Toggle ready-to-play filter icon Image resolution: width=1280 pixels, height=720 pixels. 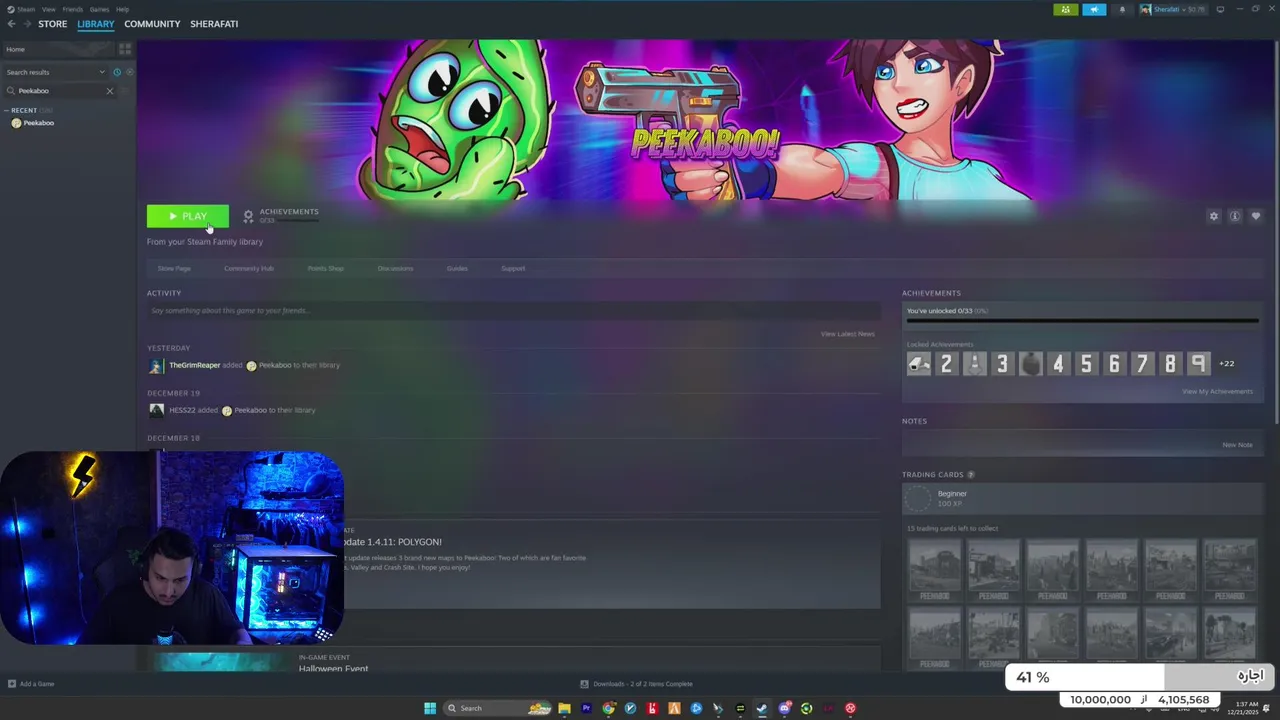click(129, 72)
